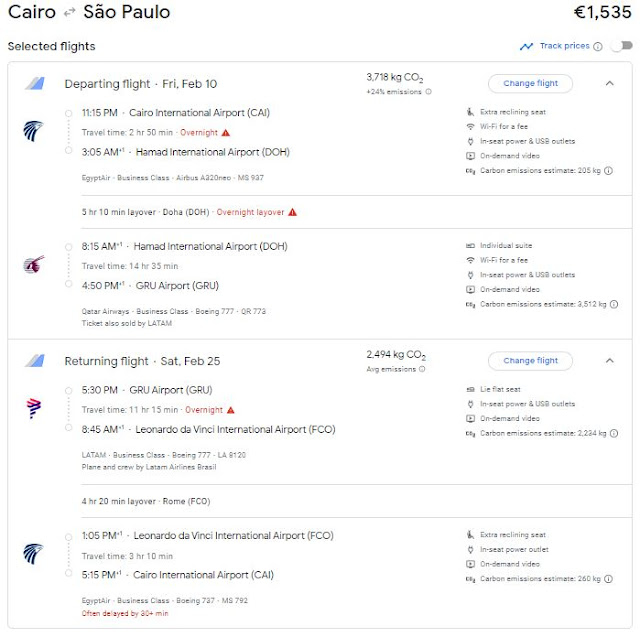Screen dimensions: 640x637
Task: Open info for 260 kg carbon estimate
Action: tap(612, 581)
